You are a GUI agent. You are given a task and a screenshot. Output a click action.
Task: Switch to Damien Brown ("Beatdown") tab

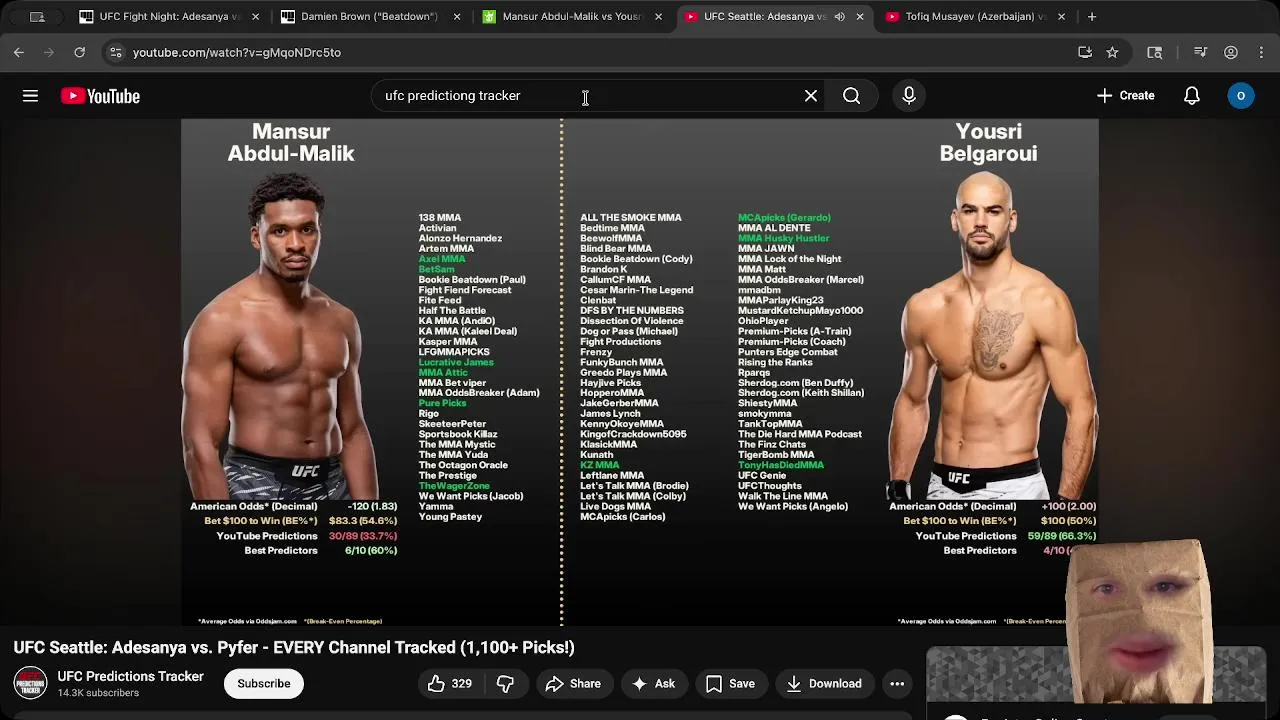pos(370,17)
